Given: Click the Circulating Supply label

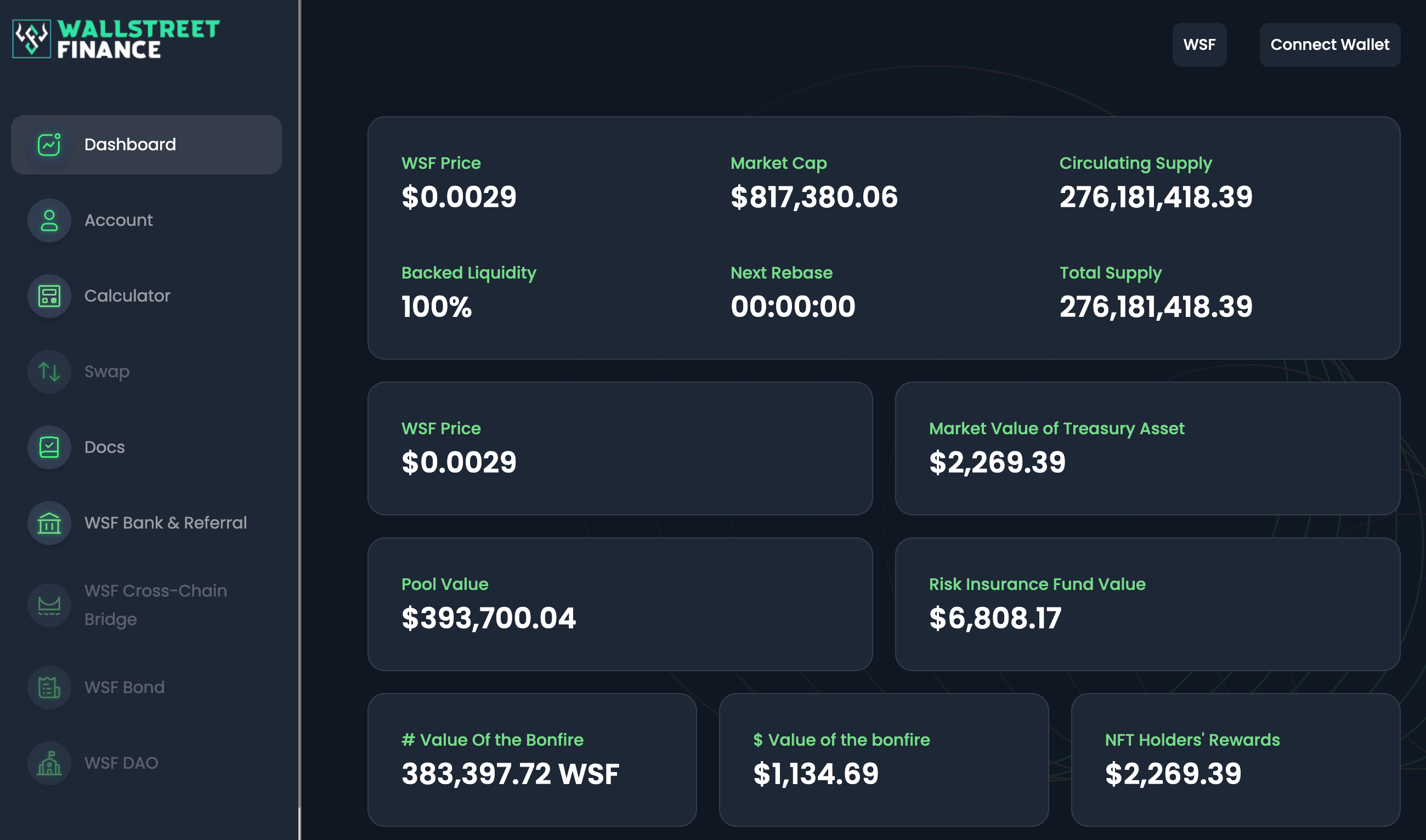Looking at the screenshot, I should (x=1136, y=163).
